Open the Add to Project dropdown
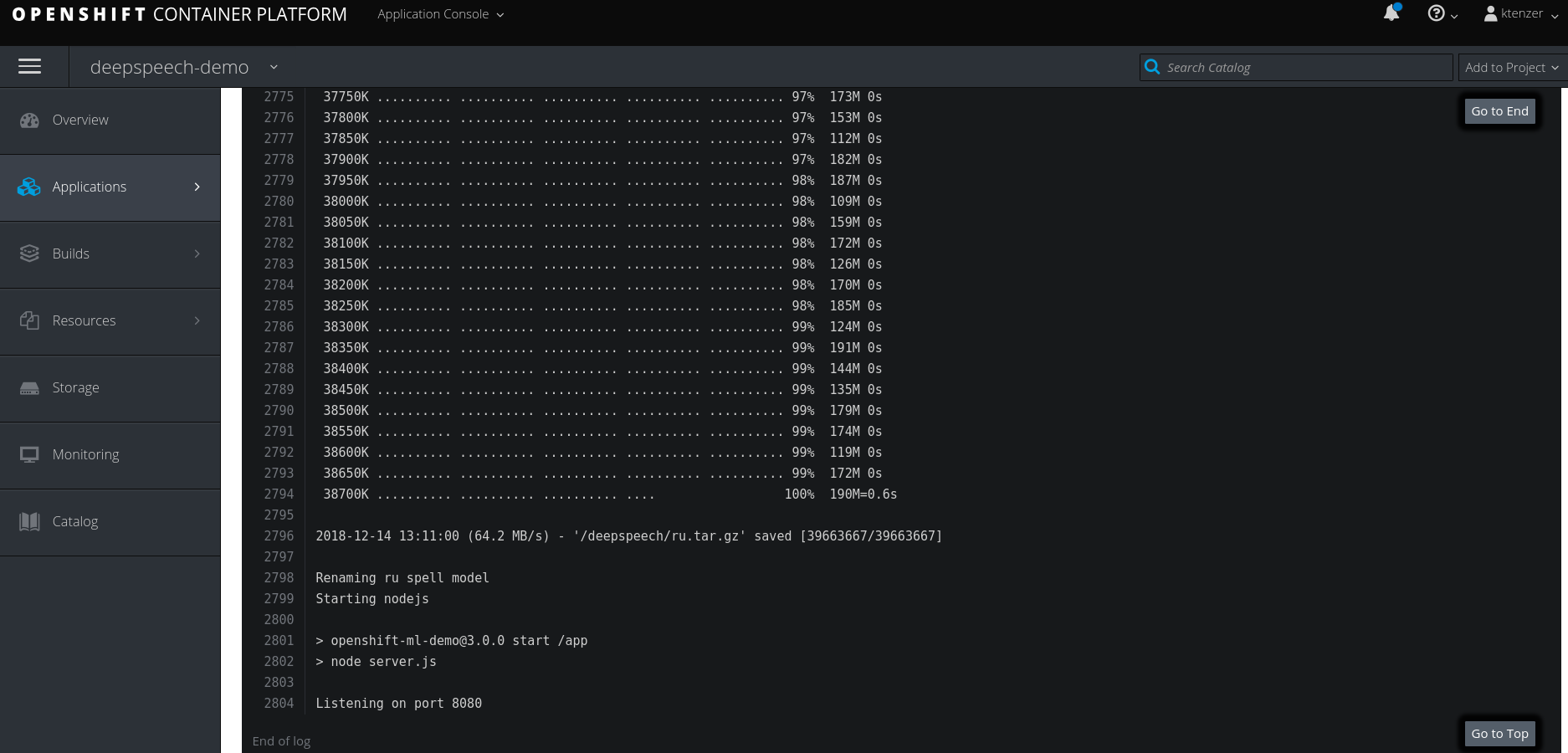1568x753 pixels. (x=1512, y=67)
